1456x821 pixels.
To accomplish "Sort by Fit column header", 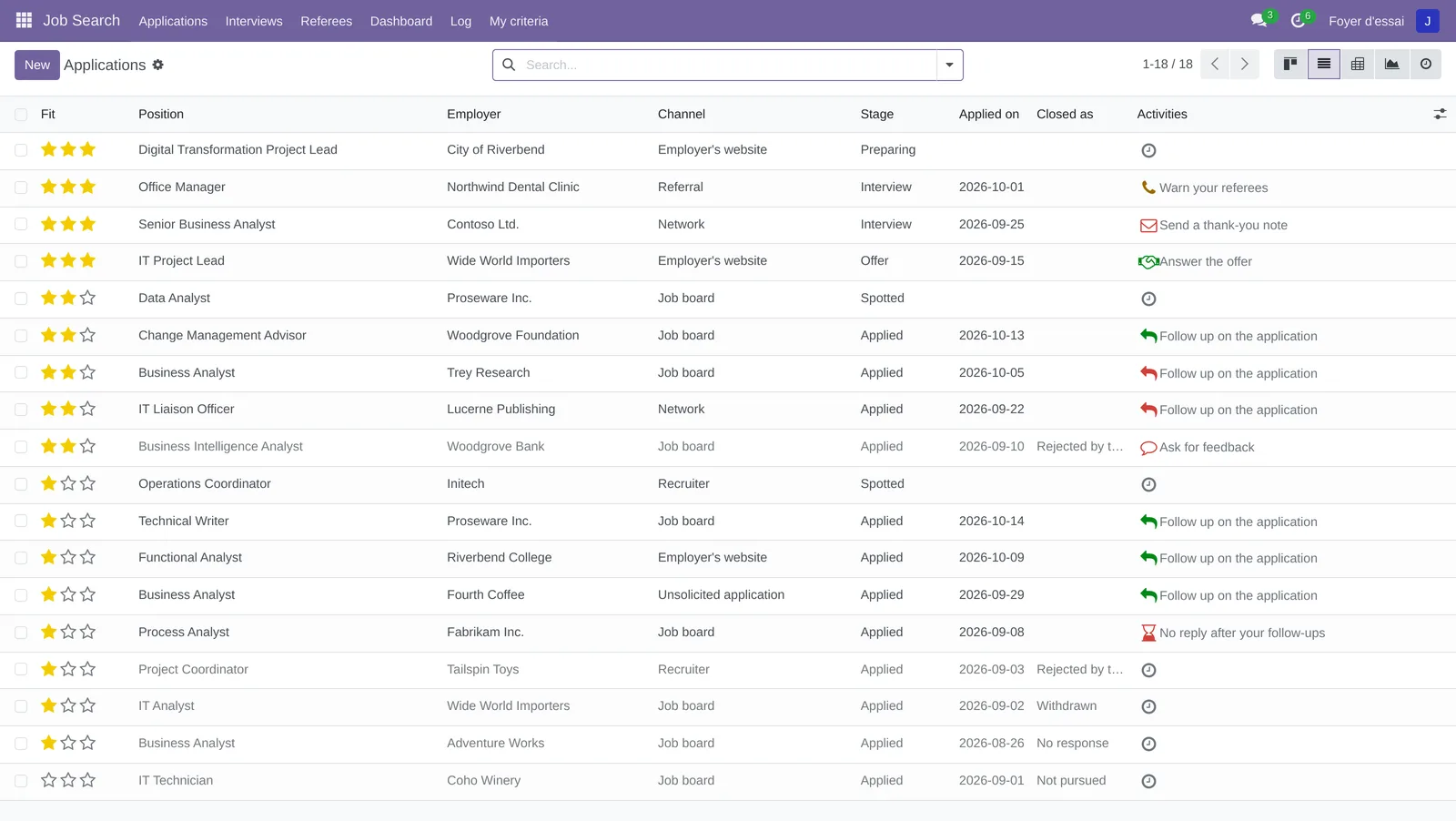I will point(48,114).
